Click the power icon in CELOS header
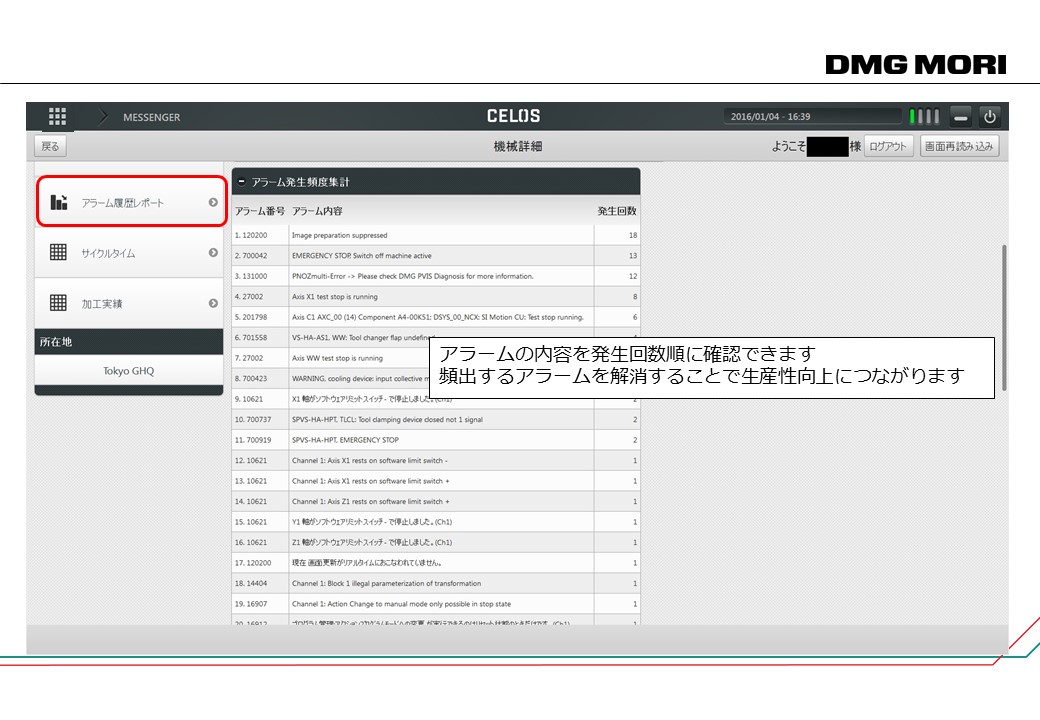 pos(990,117)
